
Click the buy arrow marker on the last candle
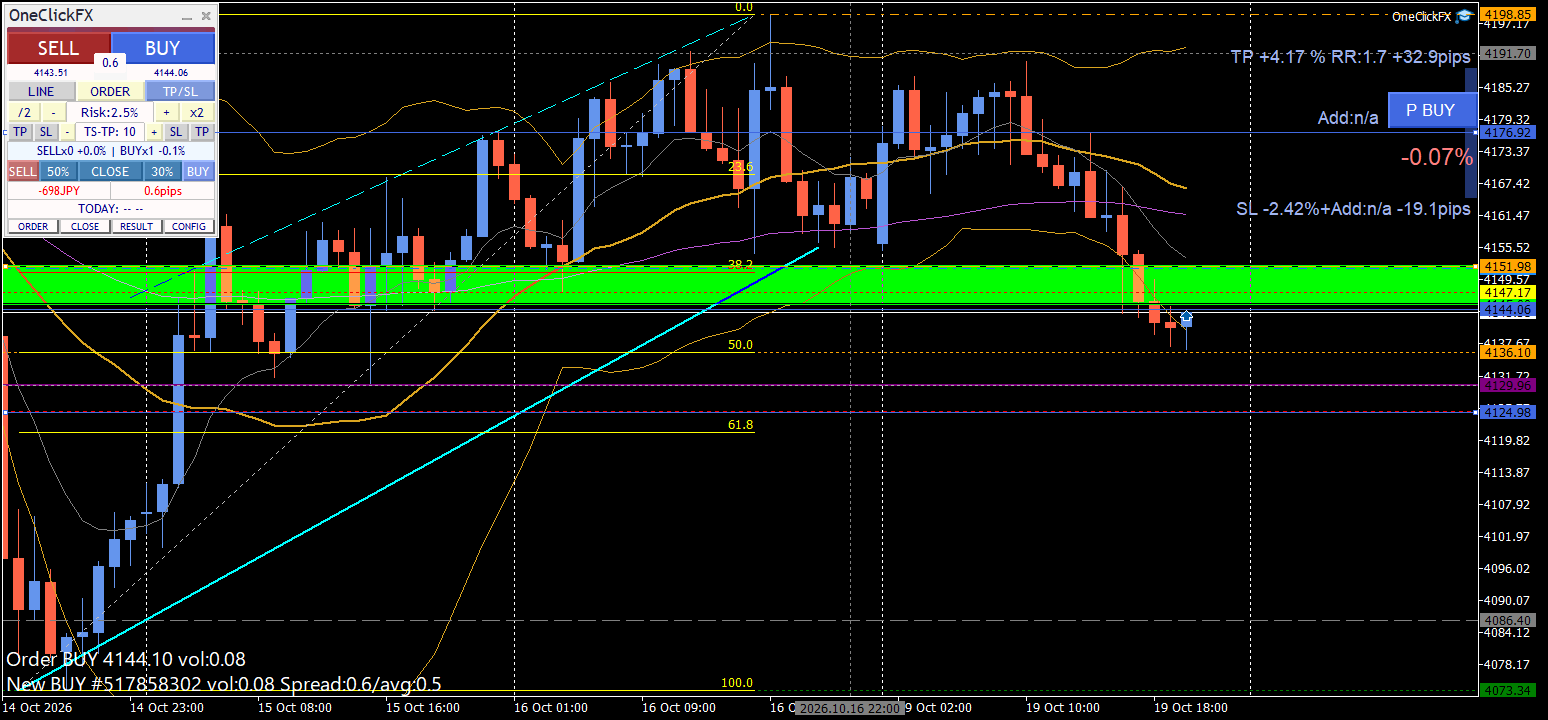point(1186,319)
